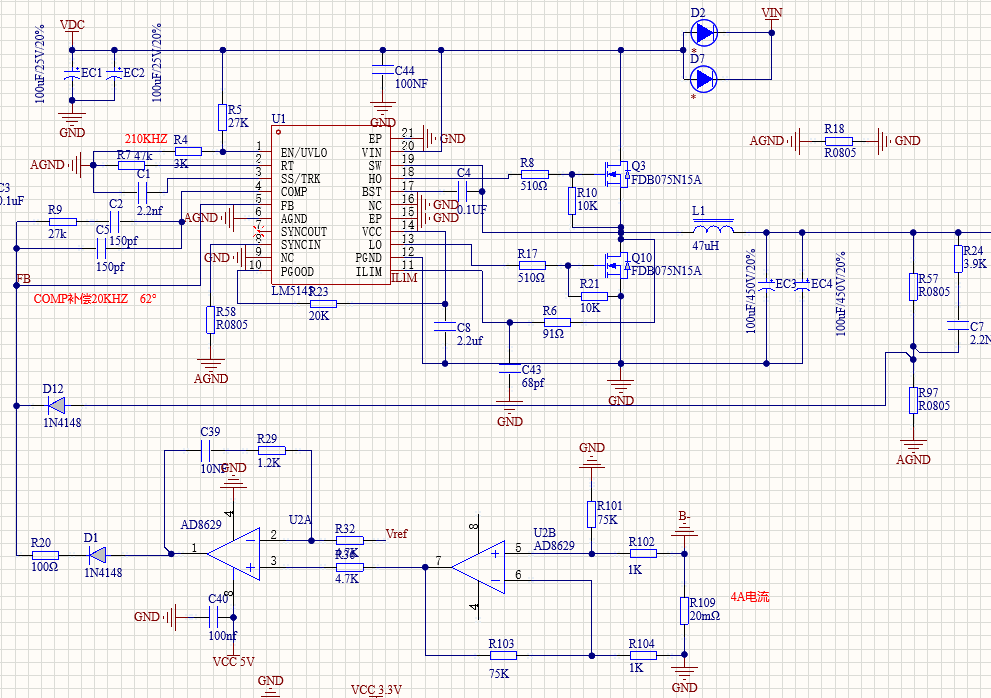This screenshot has height=698, width=991.
Task: Select the R109 20mΩ sense resistor
Action: (684, 610)
